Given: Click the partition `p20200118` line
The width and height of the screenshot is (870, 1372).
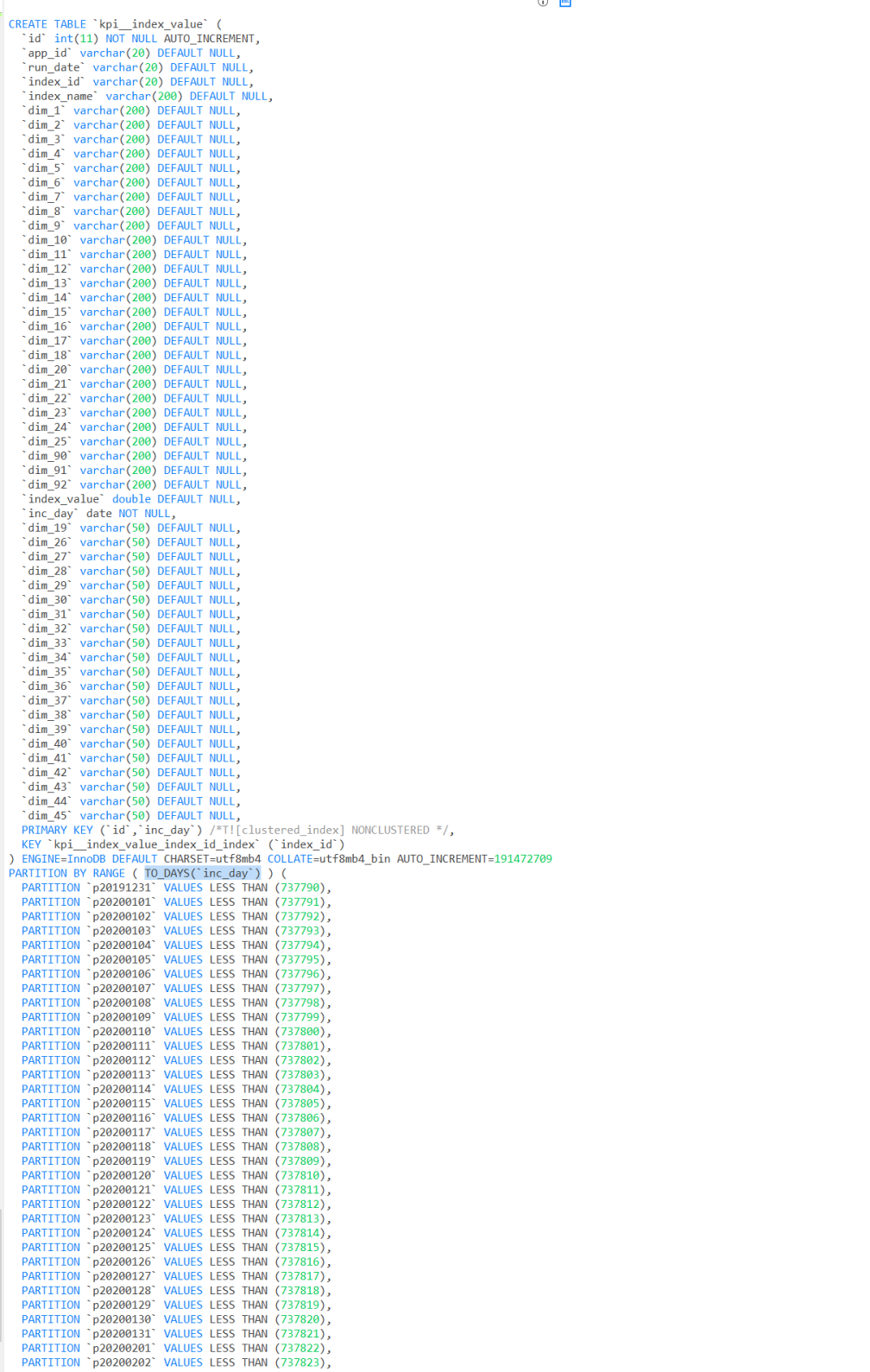Looking at the screenshot, I should click(176, 1147).
